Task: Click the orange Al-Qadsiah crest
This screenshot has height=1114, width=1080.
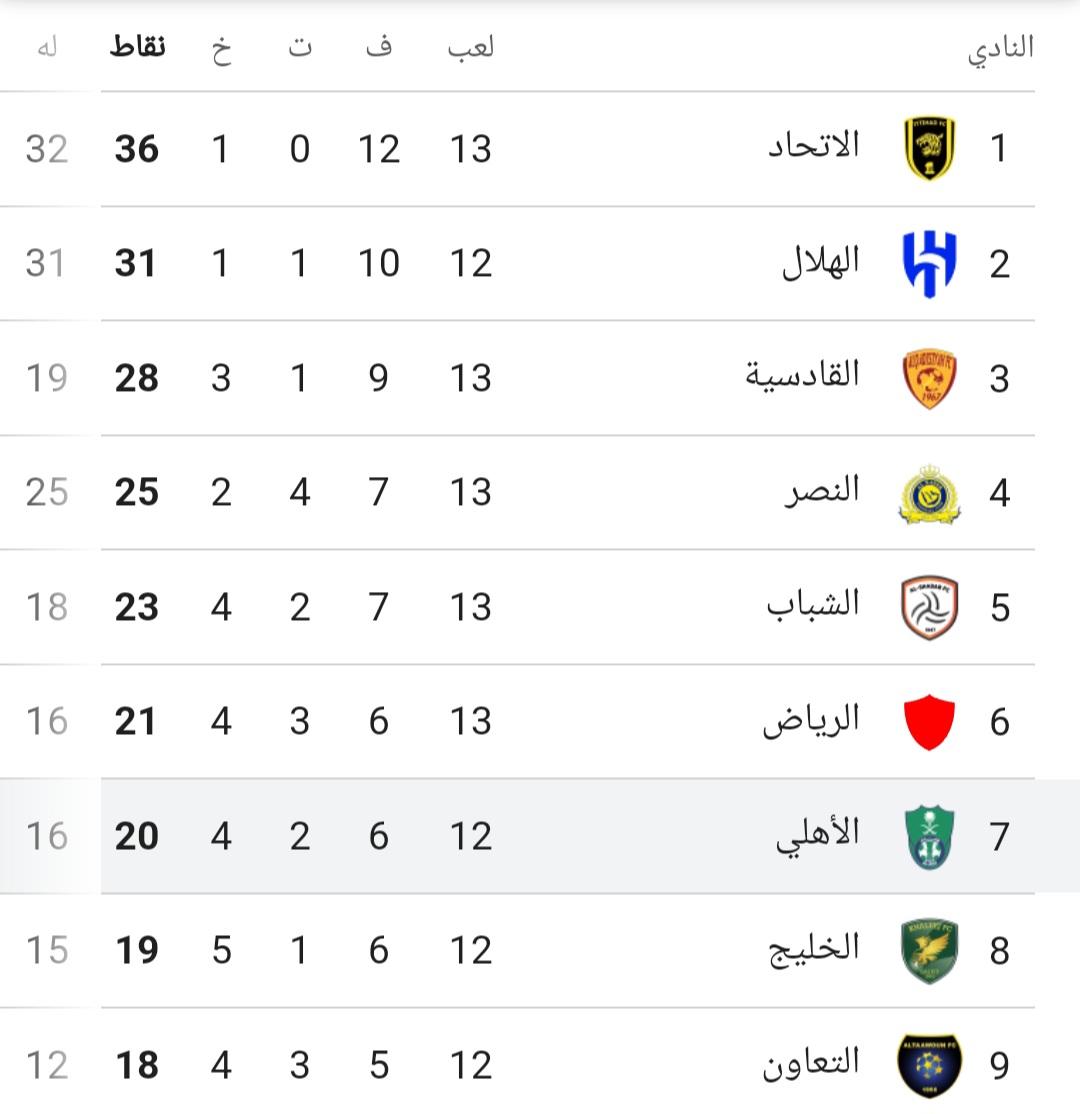Action: click(929, 378)
